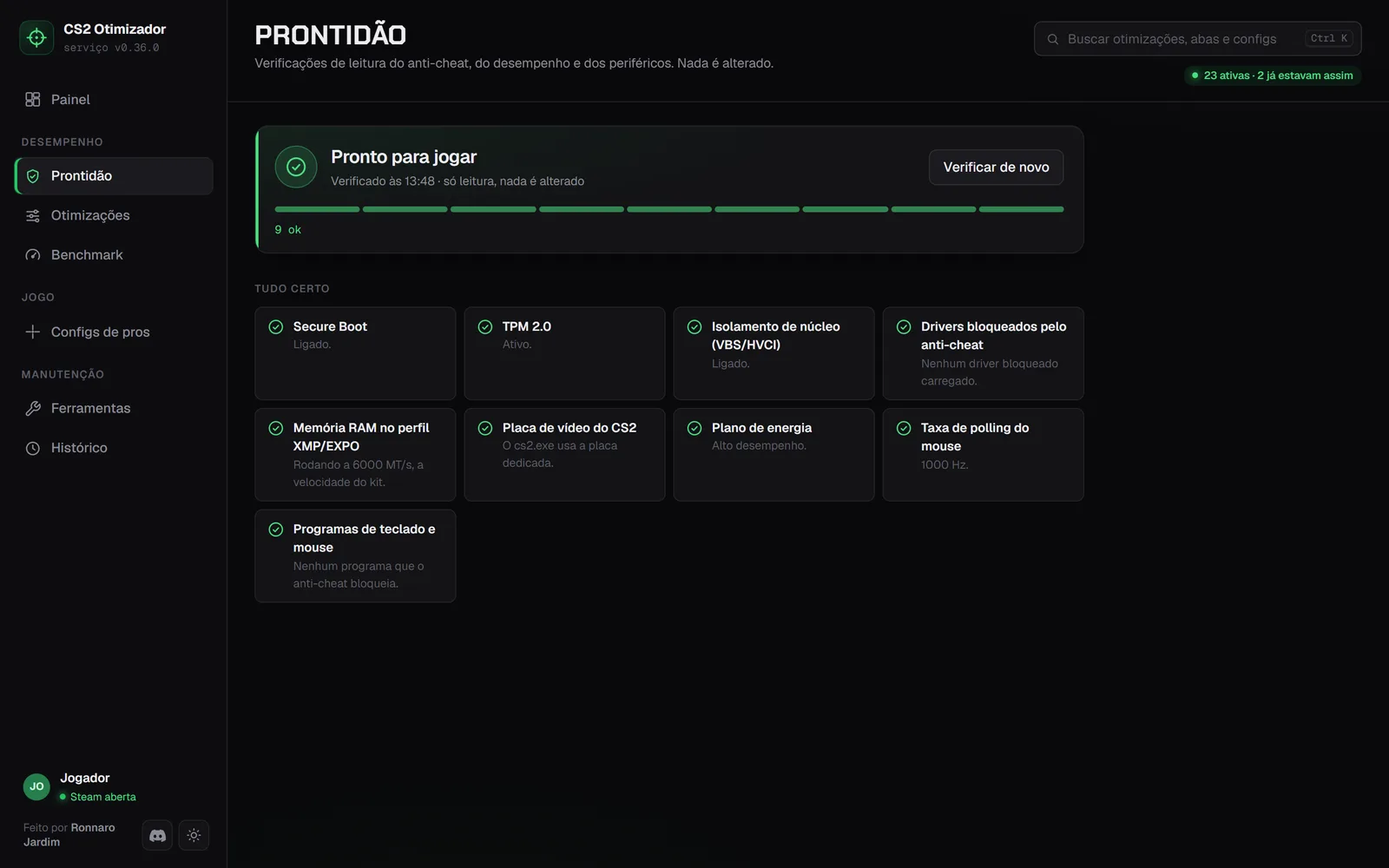1389x868 pixels.
Task: Click the '1000 Hz.' value
Action: coord(945,465)
